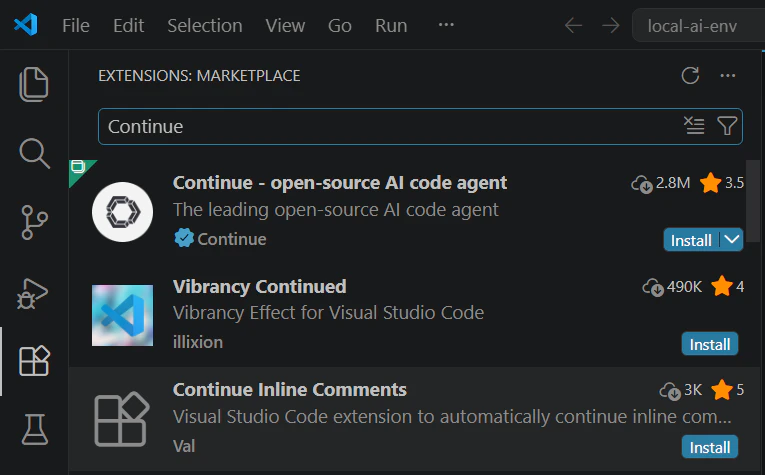765x475 pixels.
Task: Install the Vibrancy Continued extension
Action: (709, 344)
